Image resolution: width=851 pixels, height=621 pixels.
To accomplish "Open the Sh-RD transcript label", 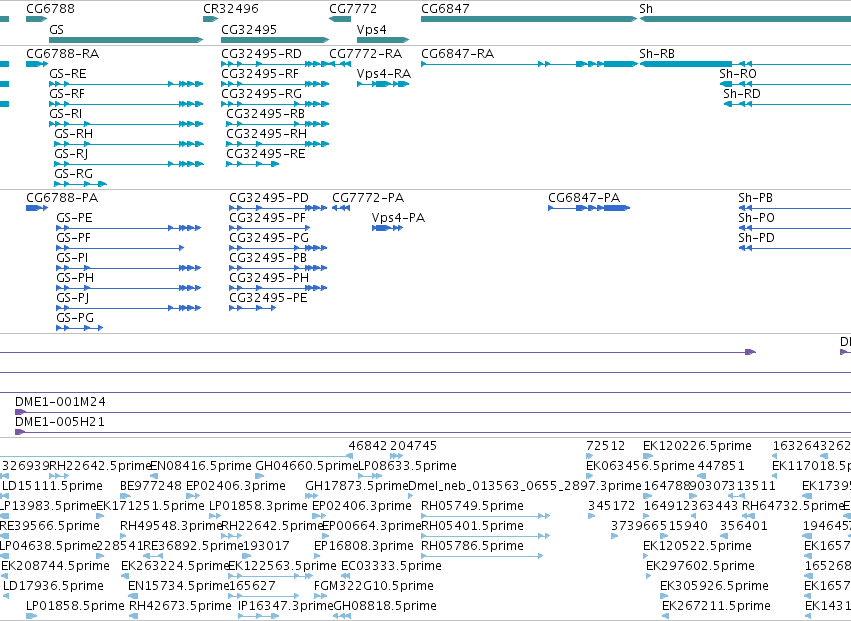I will 742,94.
